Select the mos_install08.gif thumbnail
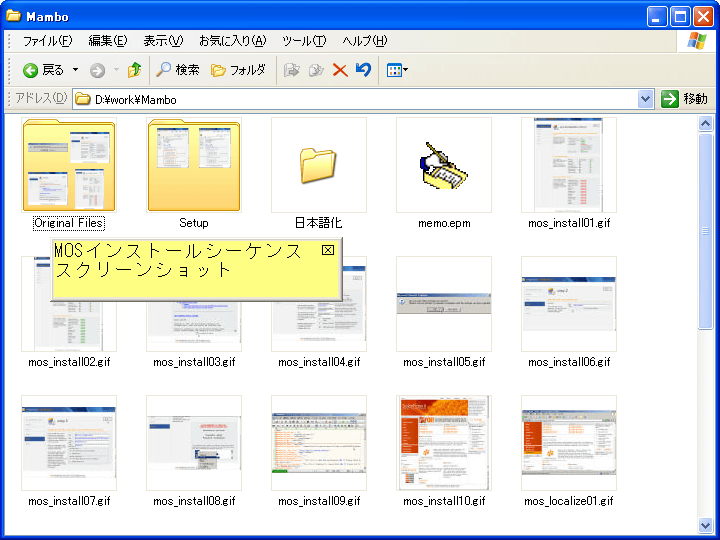Viewport: 720px width, 540px height. pos(194,443)
